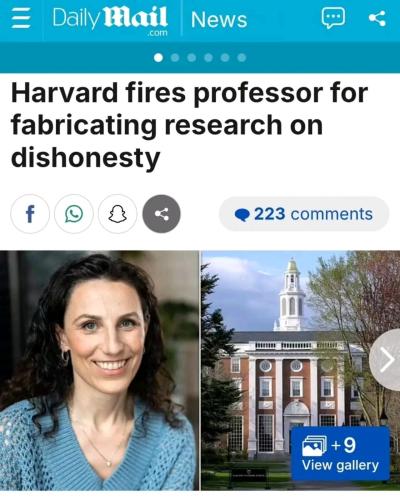Screen dimensions: 400x500
Task: Tap the share icon in top header
Action: [377, 18]
